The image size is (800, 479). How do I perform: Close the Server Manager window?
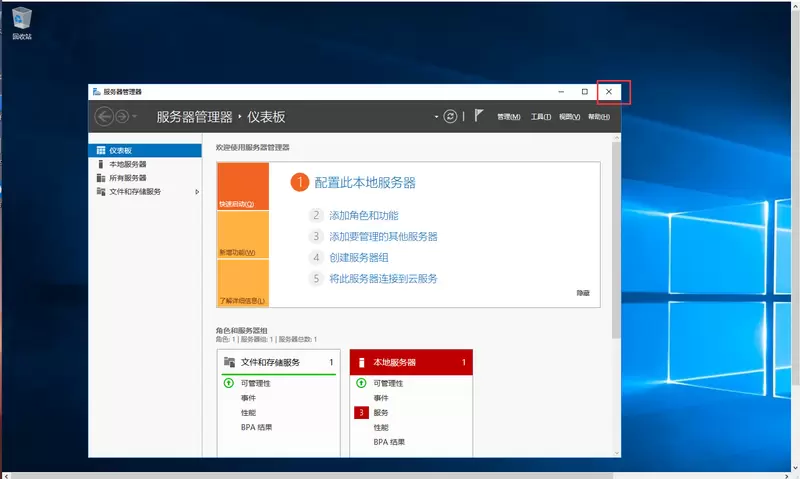(609, 92)
